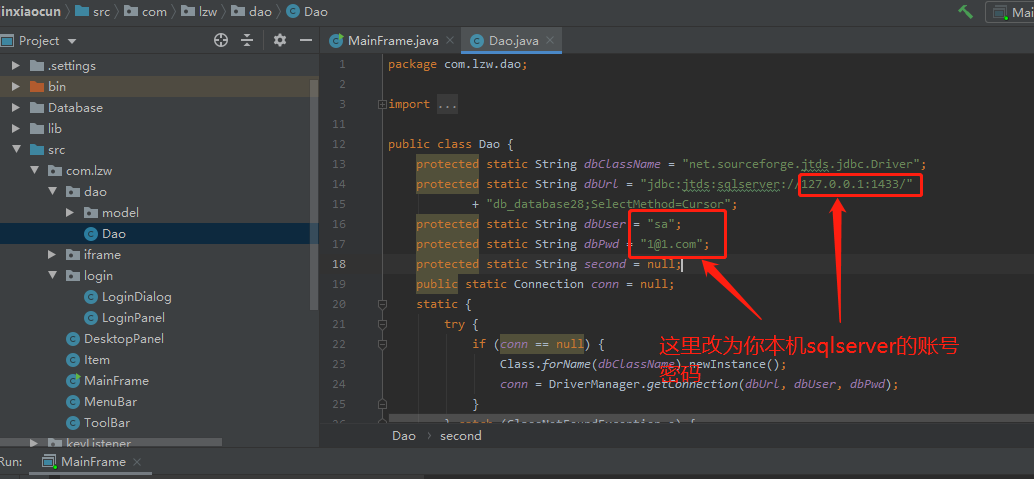This screenshot has width=1034, height=479.
Task: Close the MainFrame.java editor tab
Action: 450,40
